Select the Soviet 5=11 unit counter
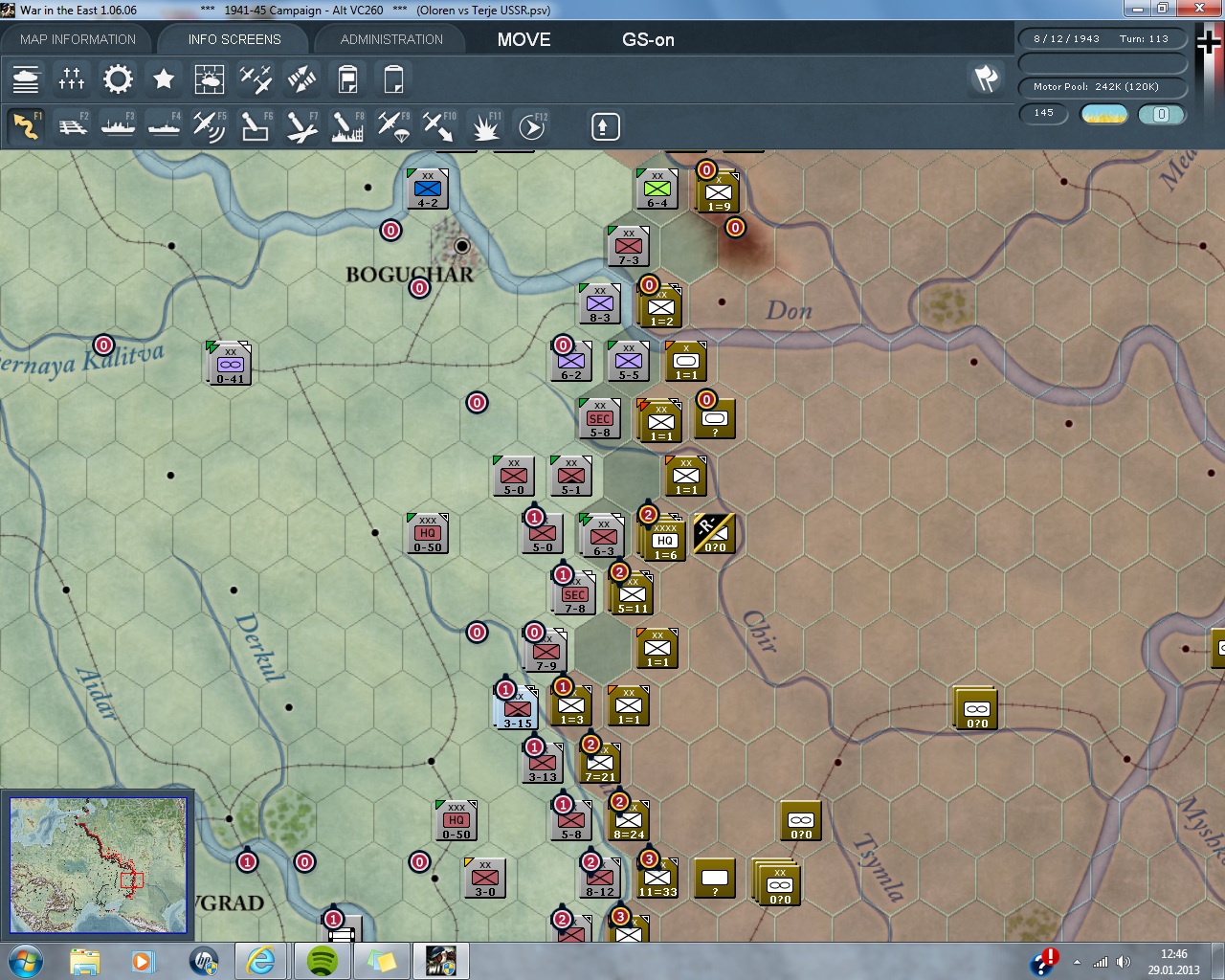 (x=632, y=594)
